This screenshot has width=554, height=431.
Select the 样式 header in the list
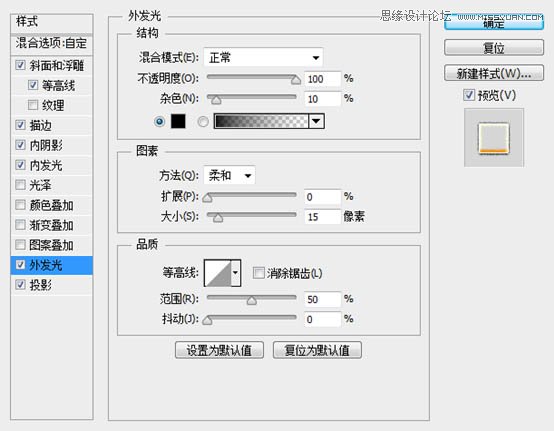52,22
